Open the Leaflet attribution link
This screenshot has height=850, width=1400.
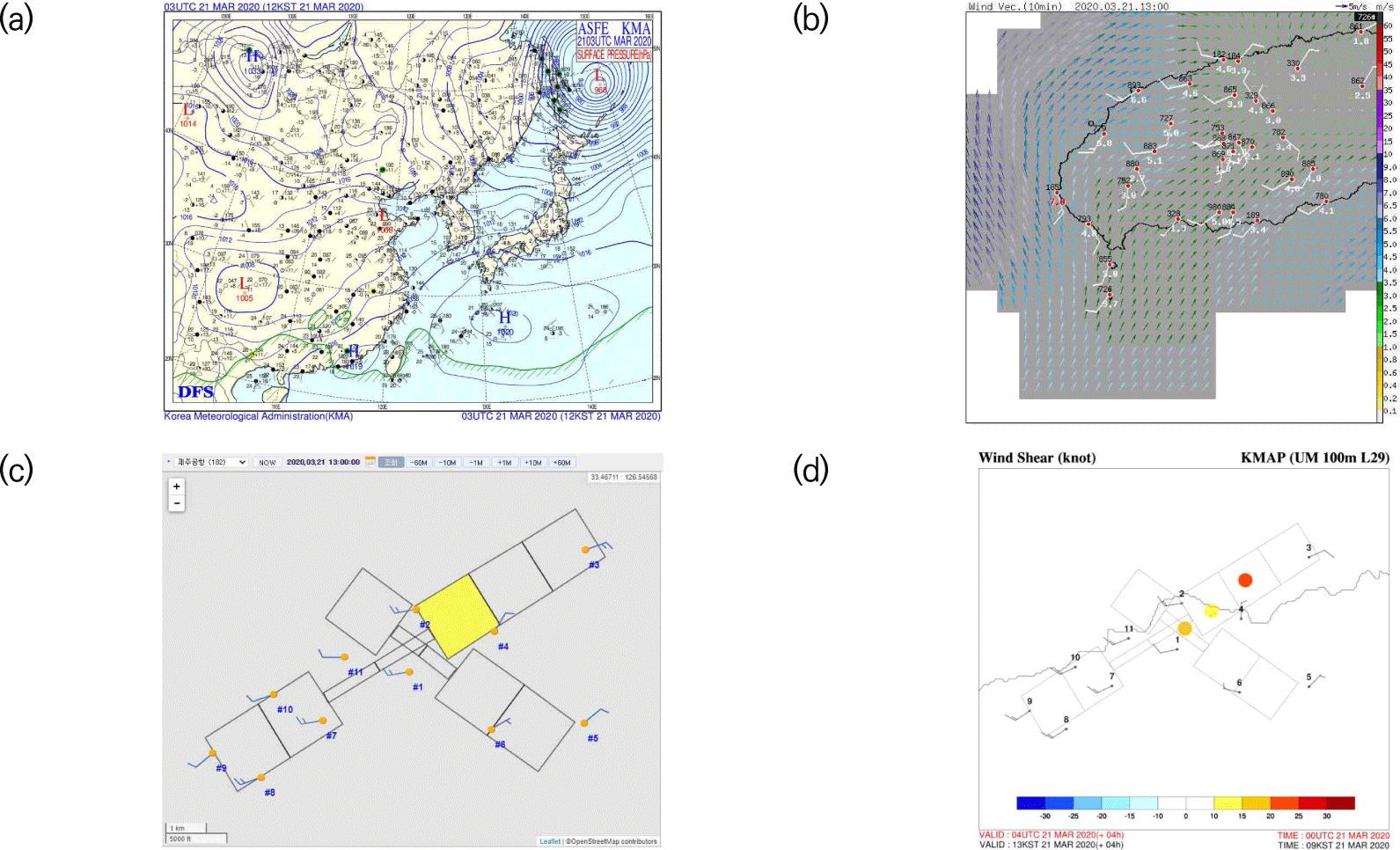[x=550, y=841]
